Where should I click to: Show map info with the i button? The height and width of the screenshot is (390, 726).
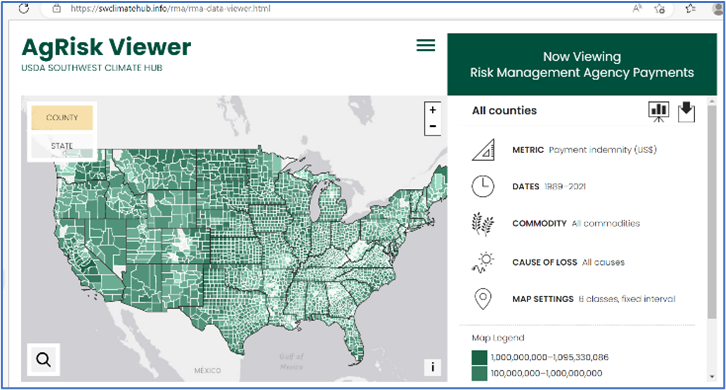(x=432, y=367)
